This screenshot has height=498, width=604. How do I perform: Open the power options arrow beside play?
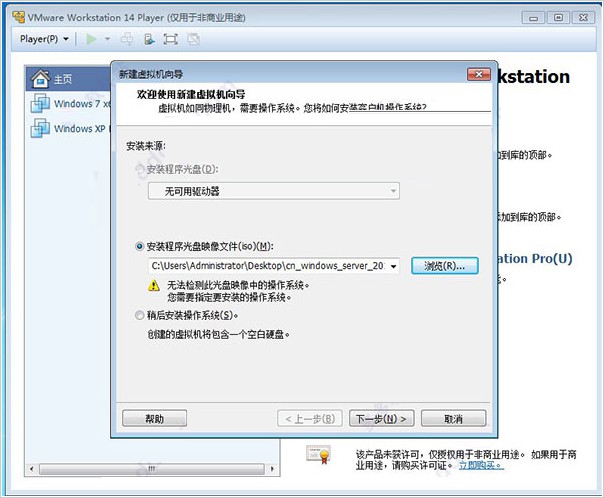point(107,39)
